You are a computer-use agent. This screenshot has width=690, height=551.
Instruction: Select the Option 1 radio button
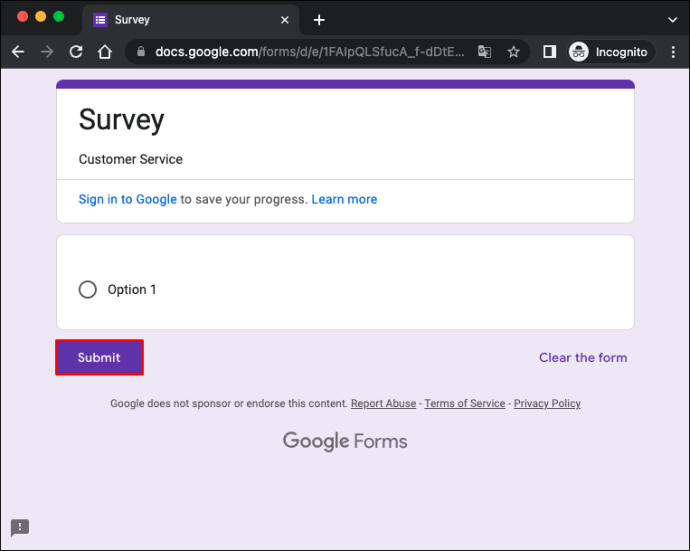click(88, 290)
